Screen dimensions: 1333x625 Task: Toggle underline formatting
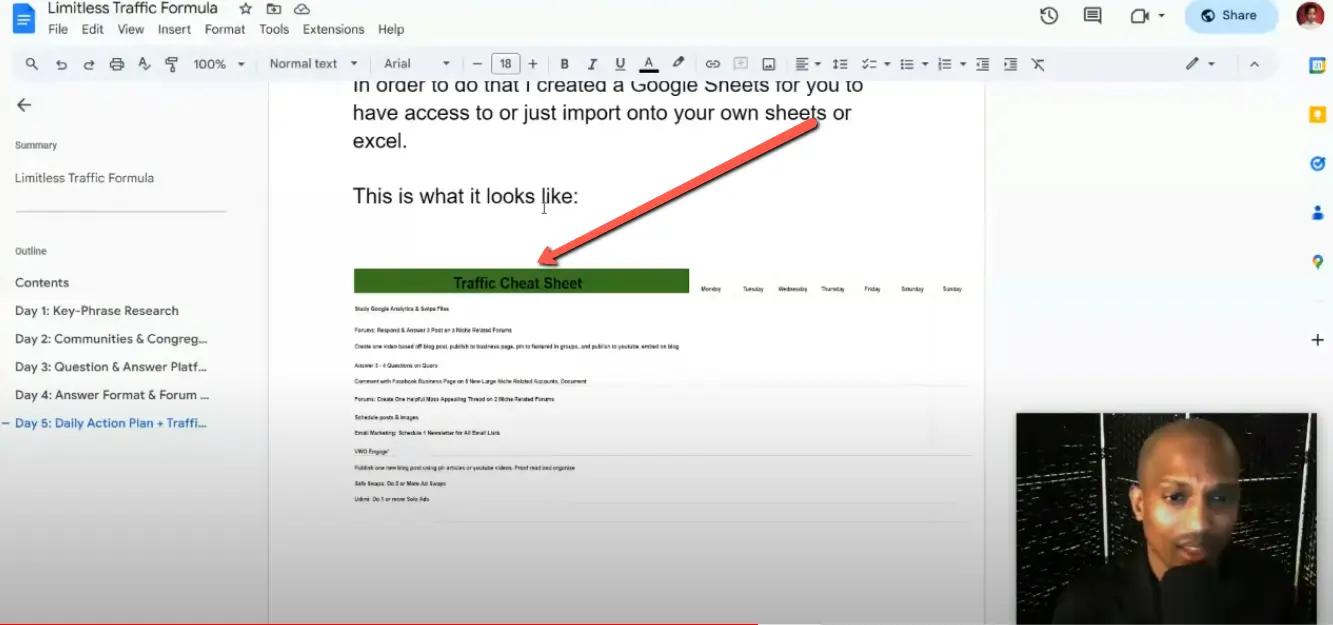pyautogui.click(x=620, y=64)
